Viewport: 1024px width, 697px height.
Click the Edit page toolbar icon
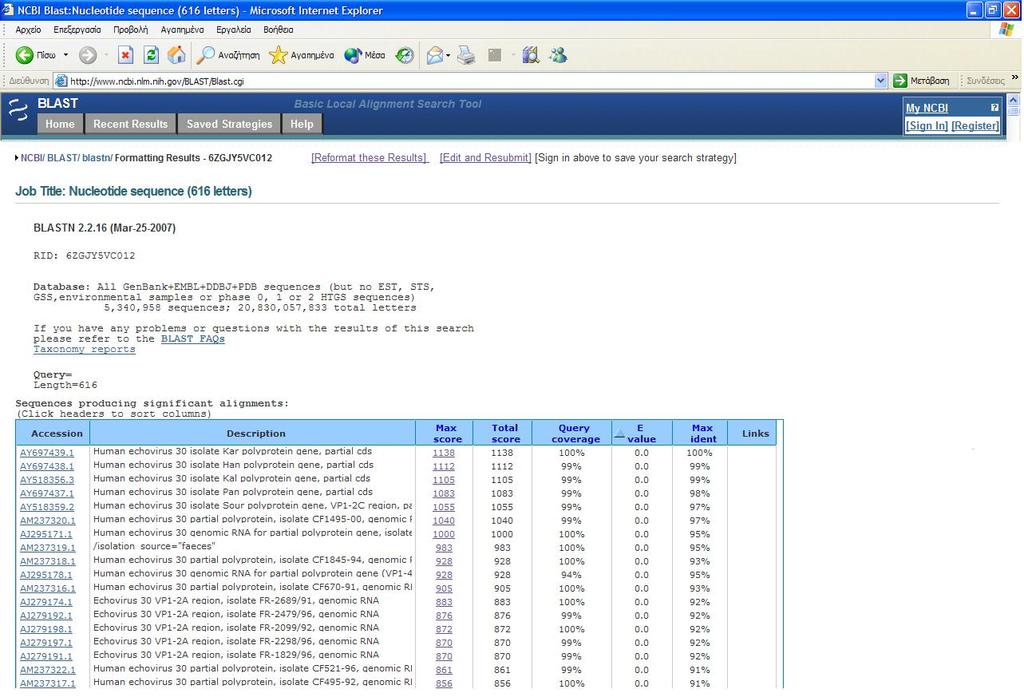[x=494, y=56]
